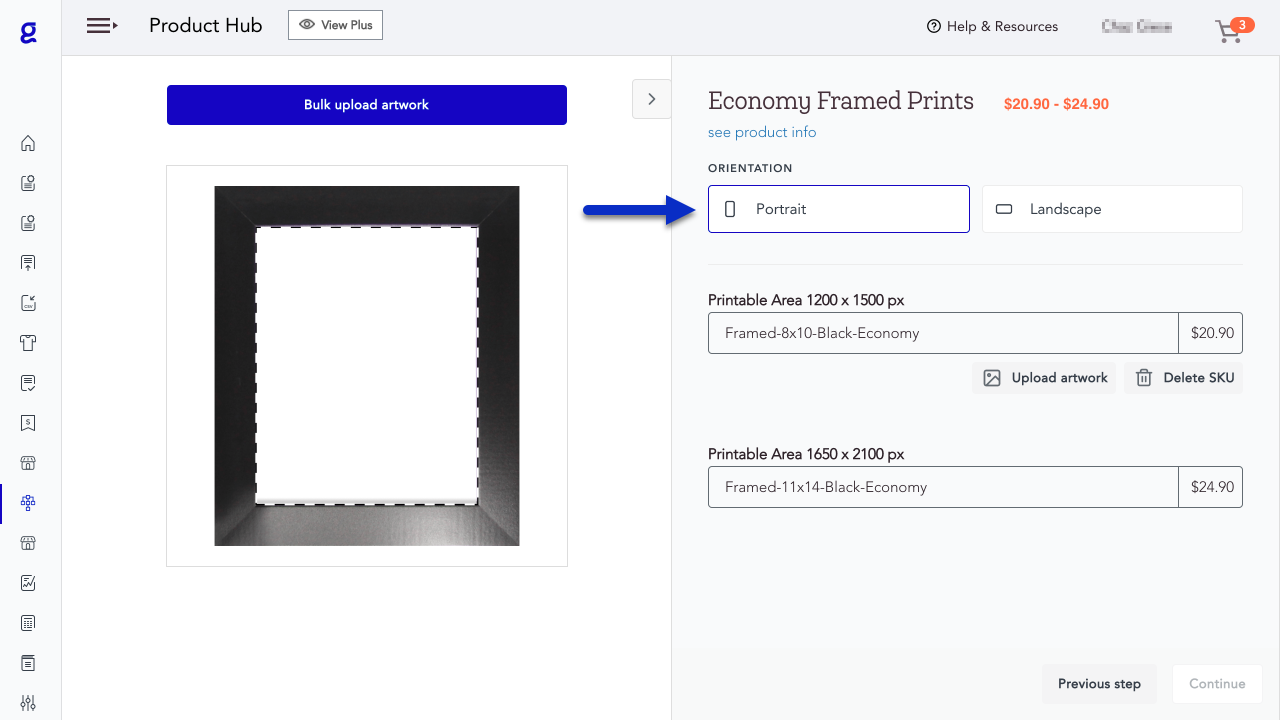View the analytics chart icon
The image size is (1280, 720).
27,583
